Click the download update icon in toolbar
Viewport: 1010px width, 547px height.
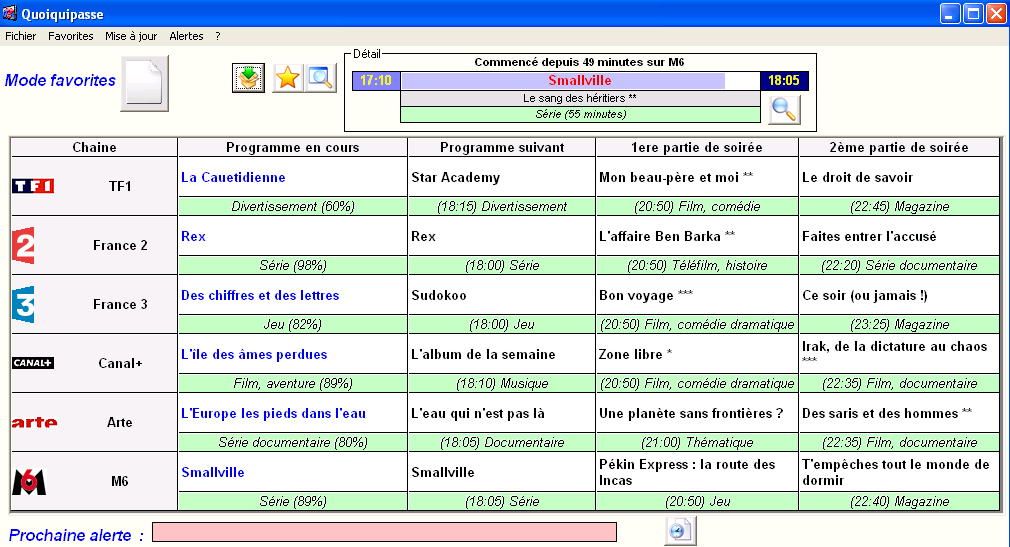point(248,79)
